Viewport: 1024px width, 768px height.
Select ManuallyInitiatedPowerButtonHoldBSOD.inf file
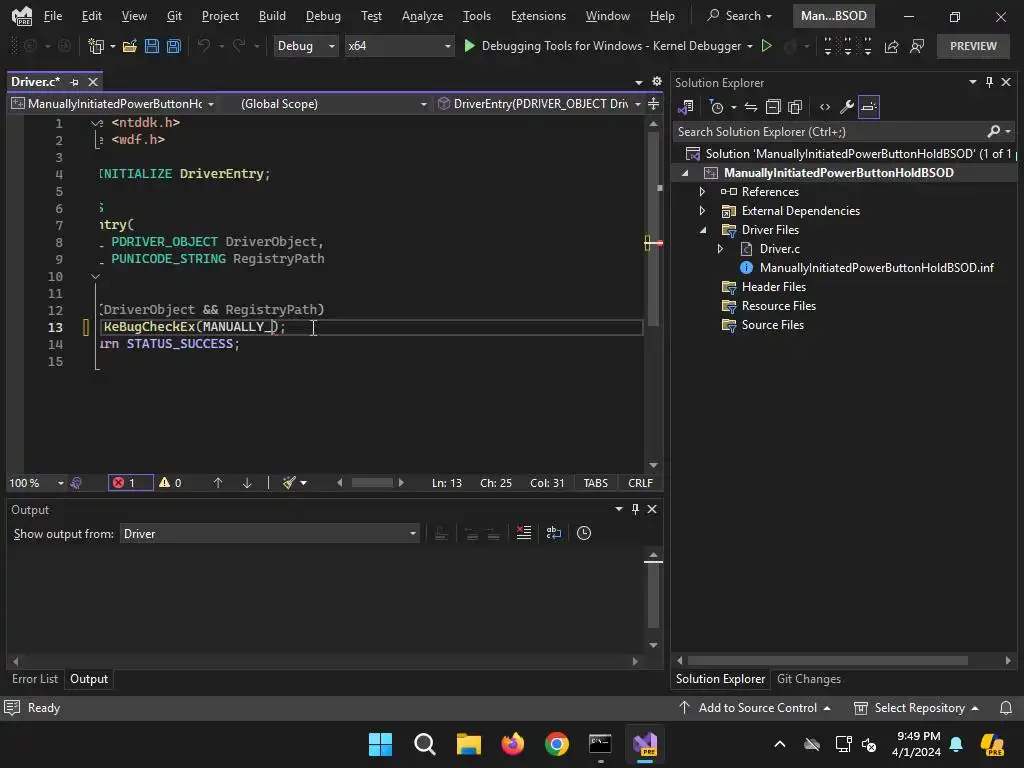[876, 268]
